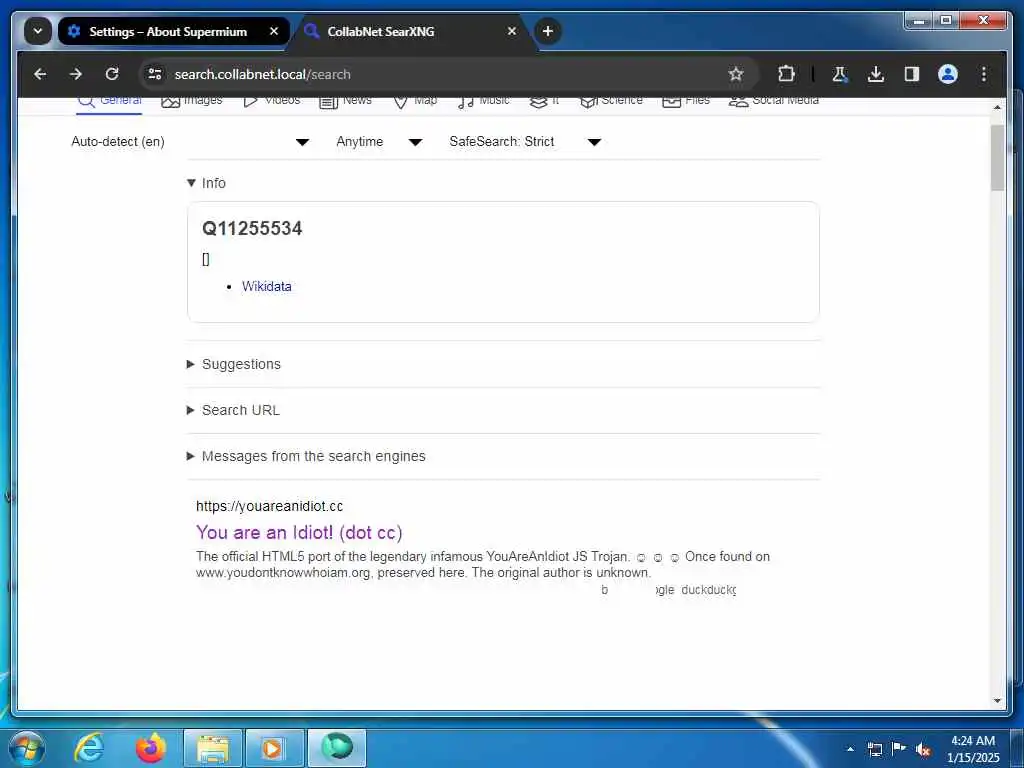Open the Extensions puzzle icon
The width and height of the screenshot is (1024, 768).
pyautogui.click(x=786, y=74)
